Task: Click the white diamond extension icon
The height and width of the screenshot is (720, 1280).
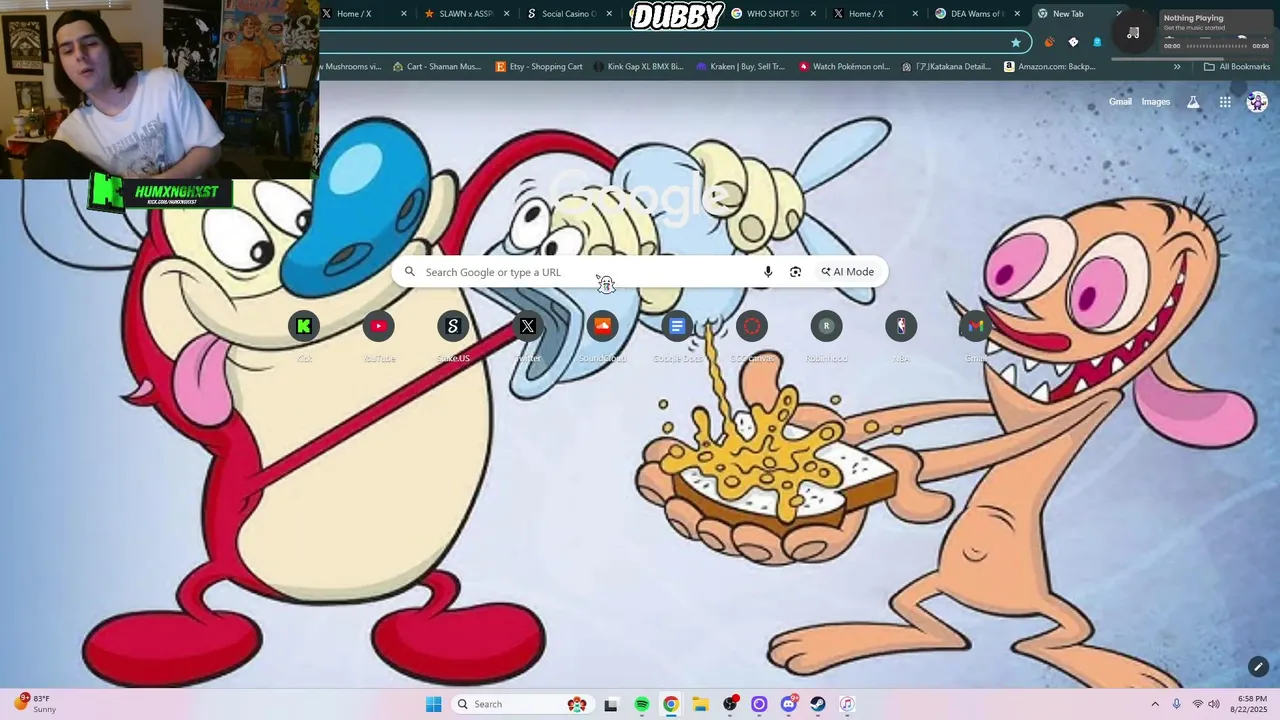Action: pos(1073,42)
